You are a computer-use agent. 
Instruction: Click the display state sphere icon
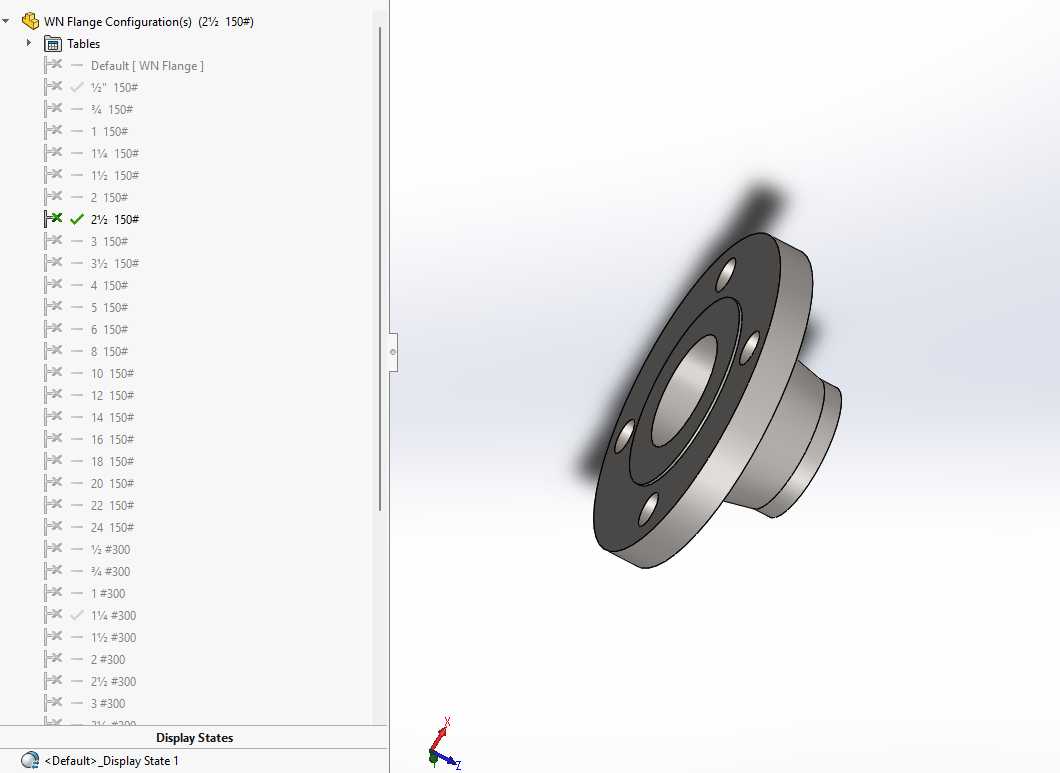(x=30, y=760)
